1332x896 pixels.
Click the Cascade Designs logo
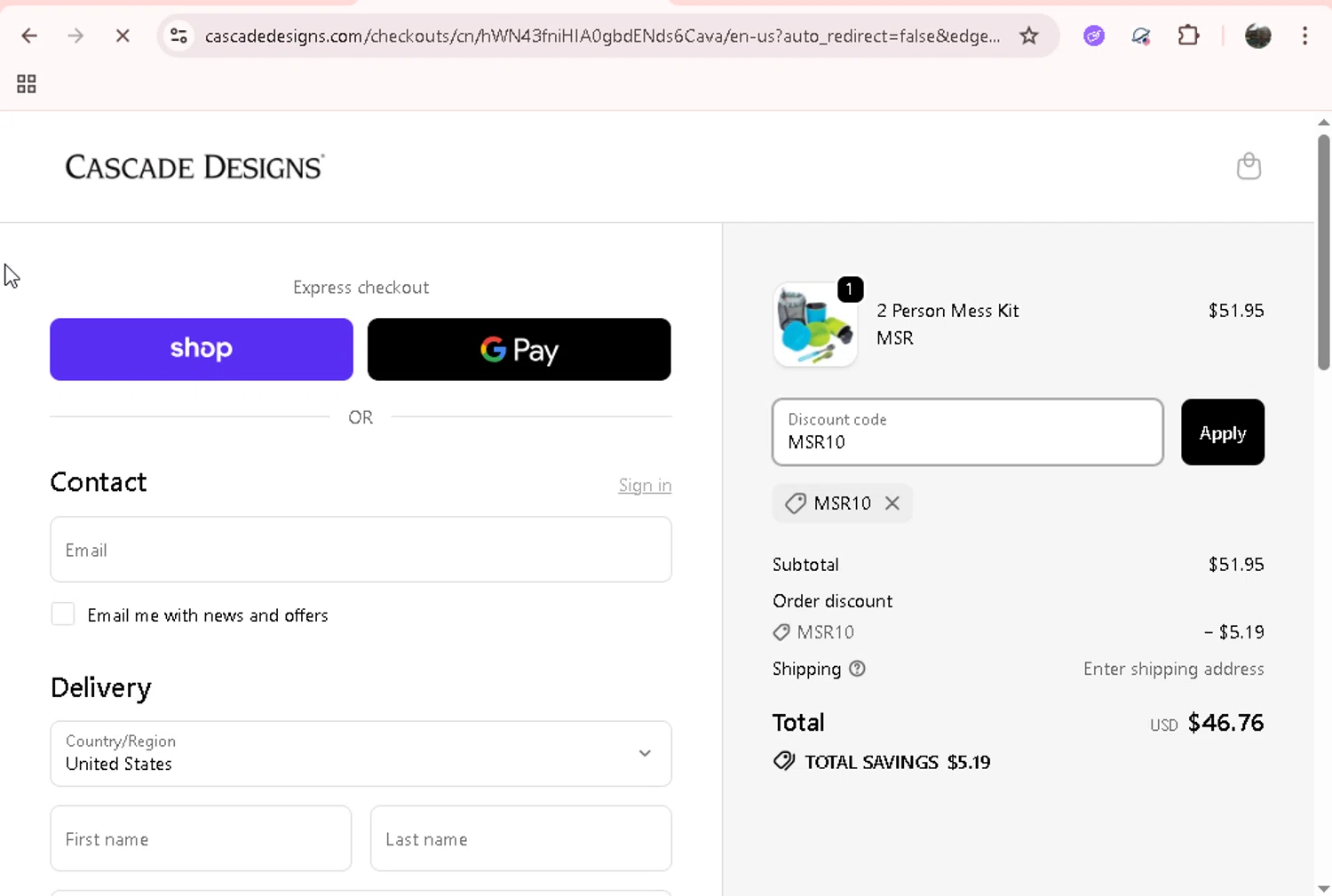pos(194,167)
